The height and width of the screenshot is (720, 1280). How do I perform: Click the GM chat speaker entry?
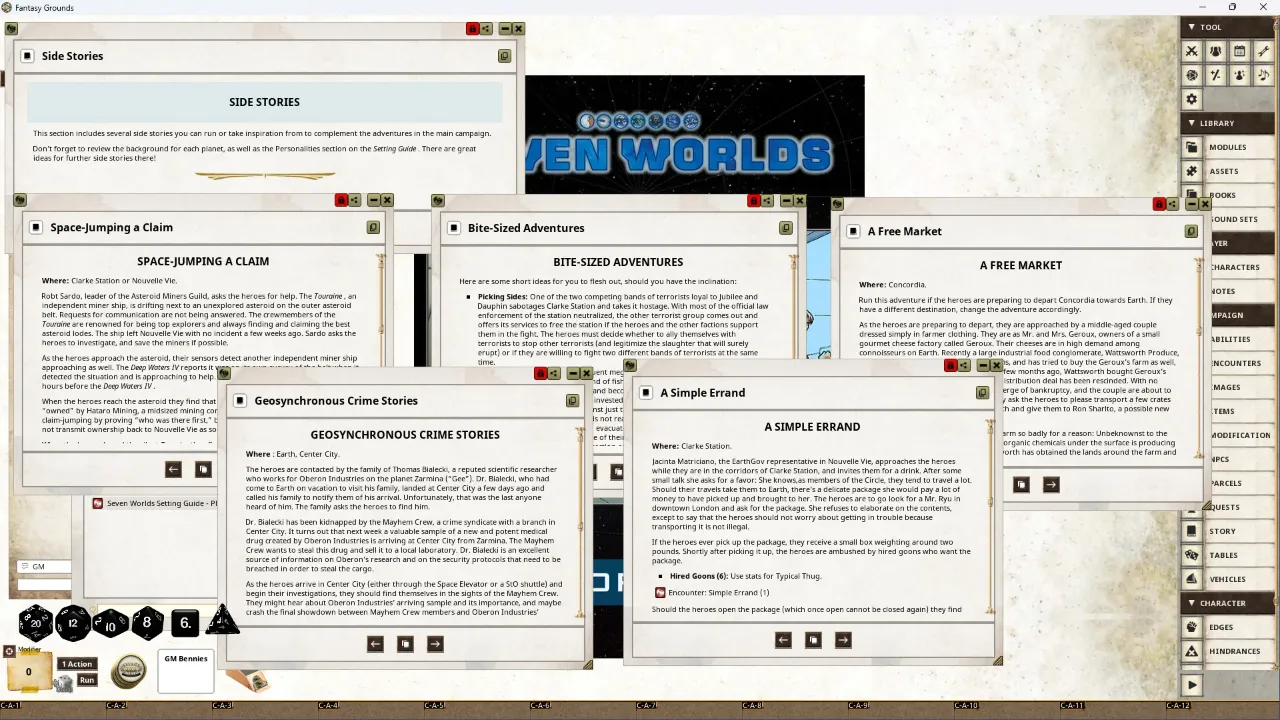pyautogui.click(x=43, y=567)
